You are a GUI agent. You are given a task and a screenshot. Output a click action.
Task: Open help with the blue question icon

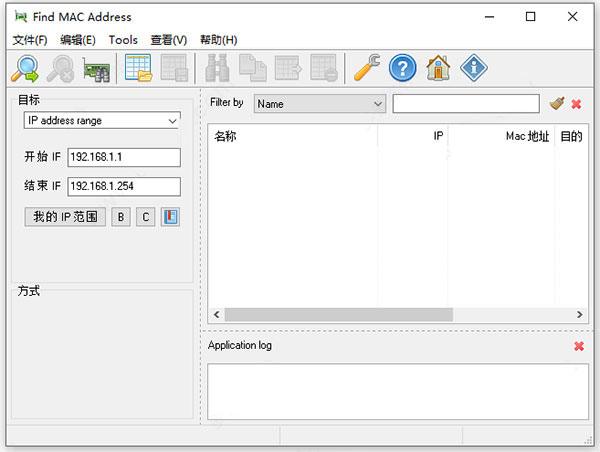[403, 68]
